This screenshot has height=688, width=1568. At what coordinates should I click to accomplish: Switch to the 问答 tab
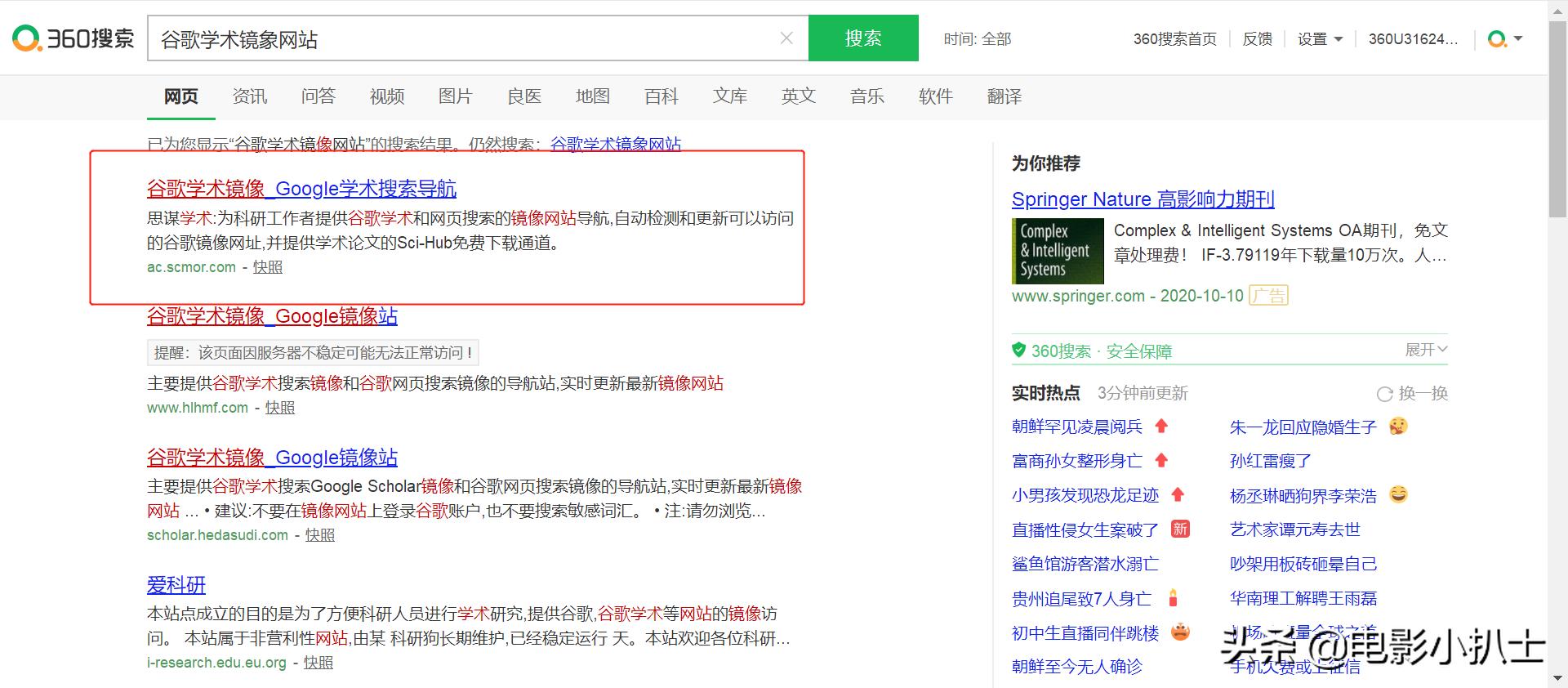click(318, 96)
